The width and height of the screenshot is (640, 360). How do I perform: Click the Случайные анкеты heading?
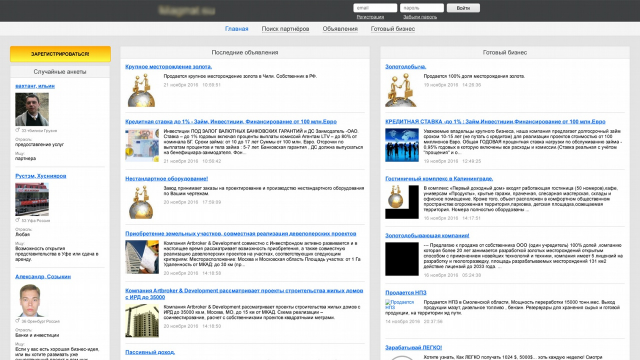[60, 72]
